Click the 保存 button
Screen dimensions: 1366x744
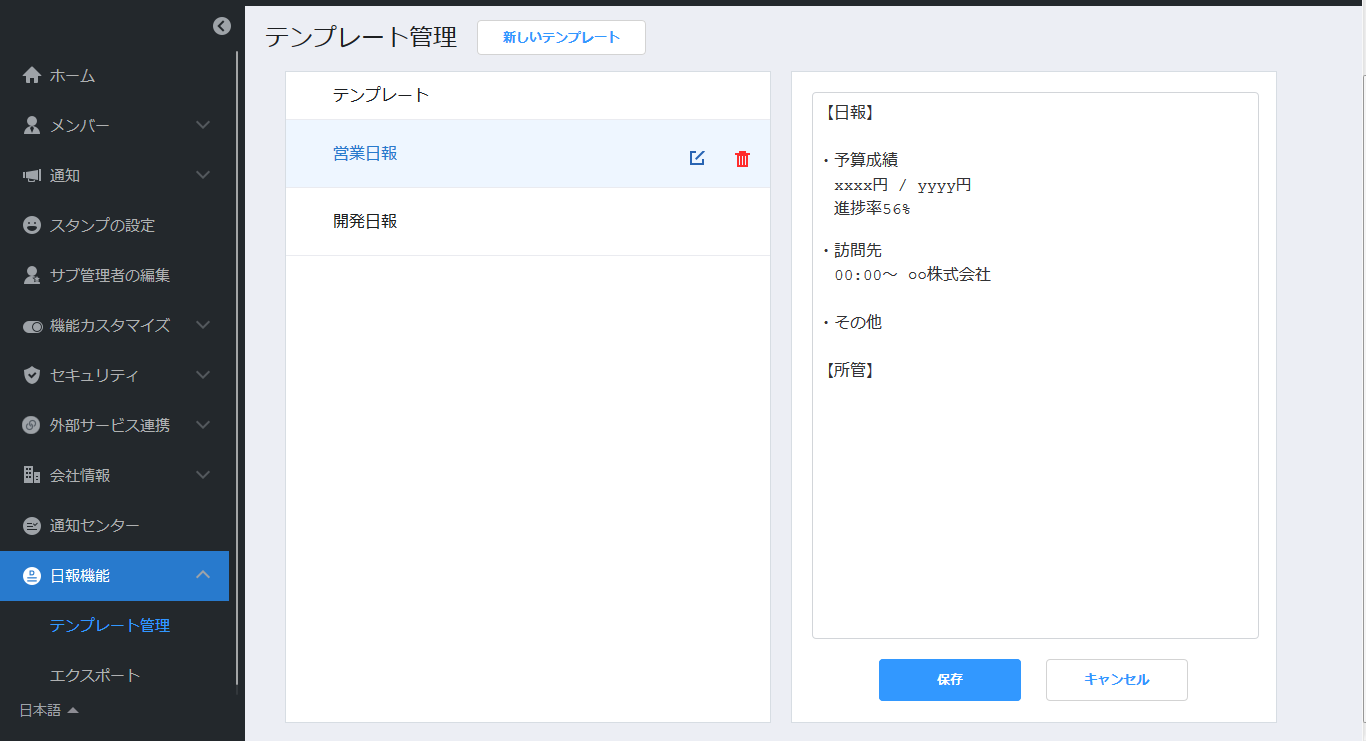pyautogui.click(x=950, y=680)
